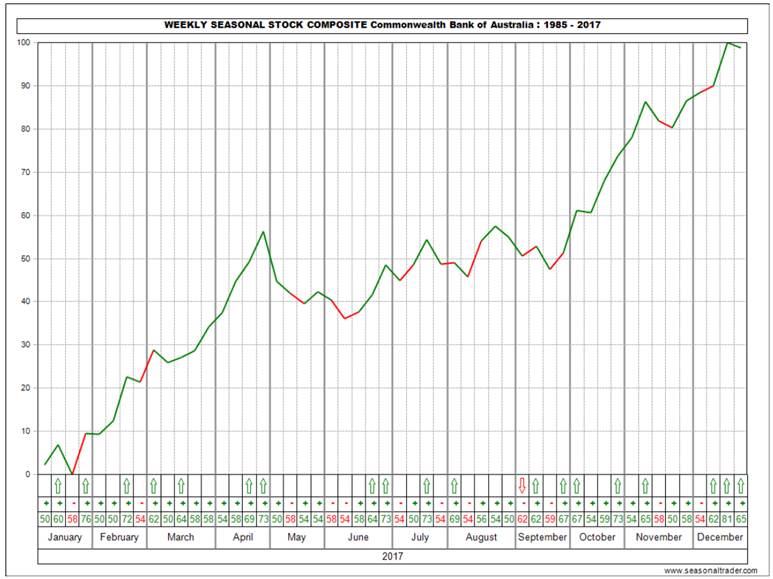Select the September month label
This screenshot has width=773, height=579.
pyautogui.click(x=542, y=537)
